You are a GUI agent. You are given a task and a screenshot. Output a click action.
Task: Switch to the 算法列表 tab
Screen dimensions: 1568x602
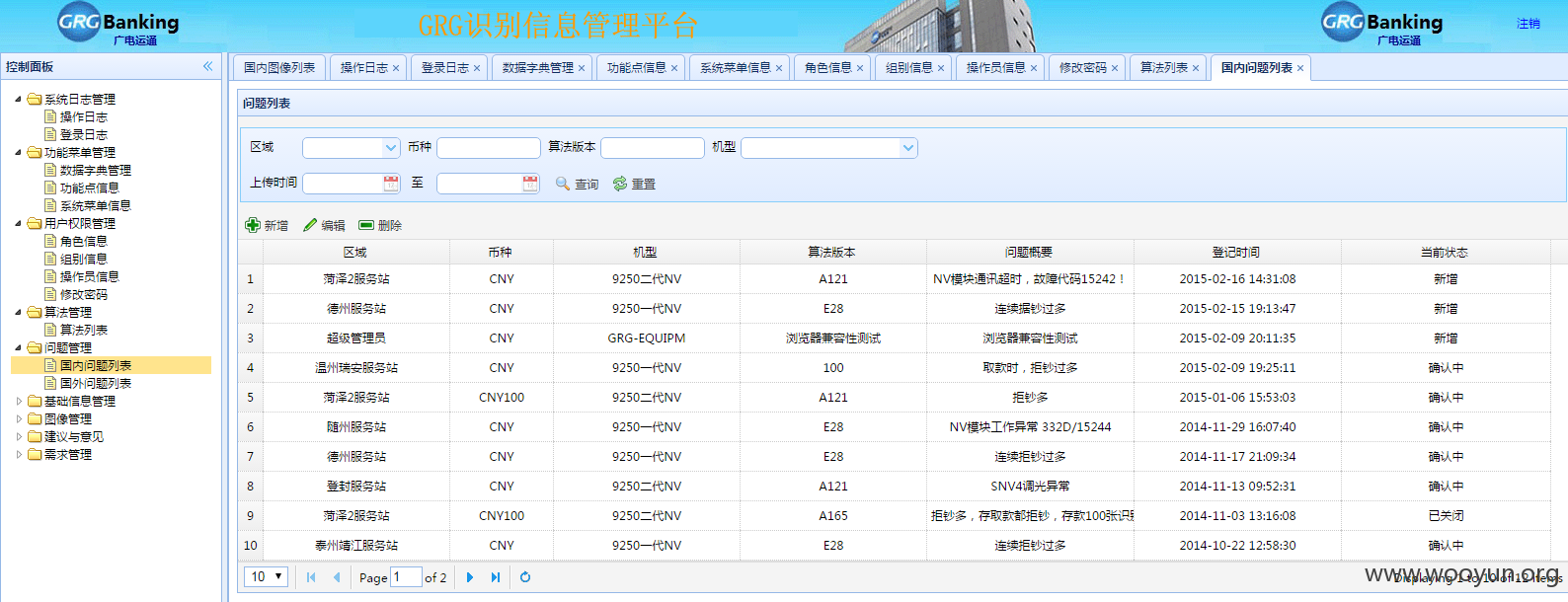tap(1164, 68)
